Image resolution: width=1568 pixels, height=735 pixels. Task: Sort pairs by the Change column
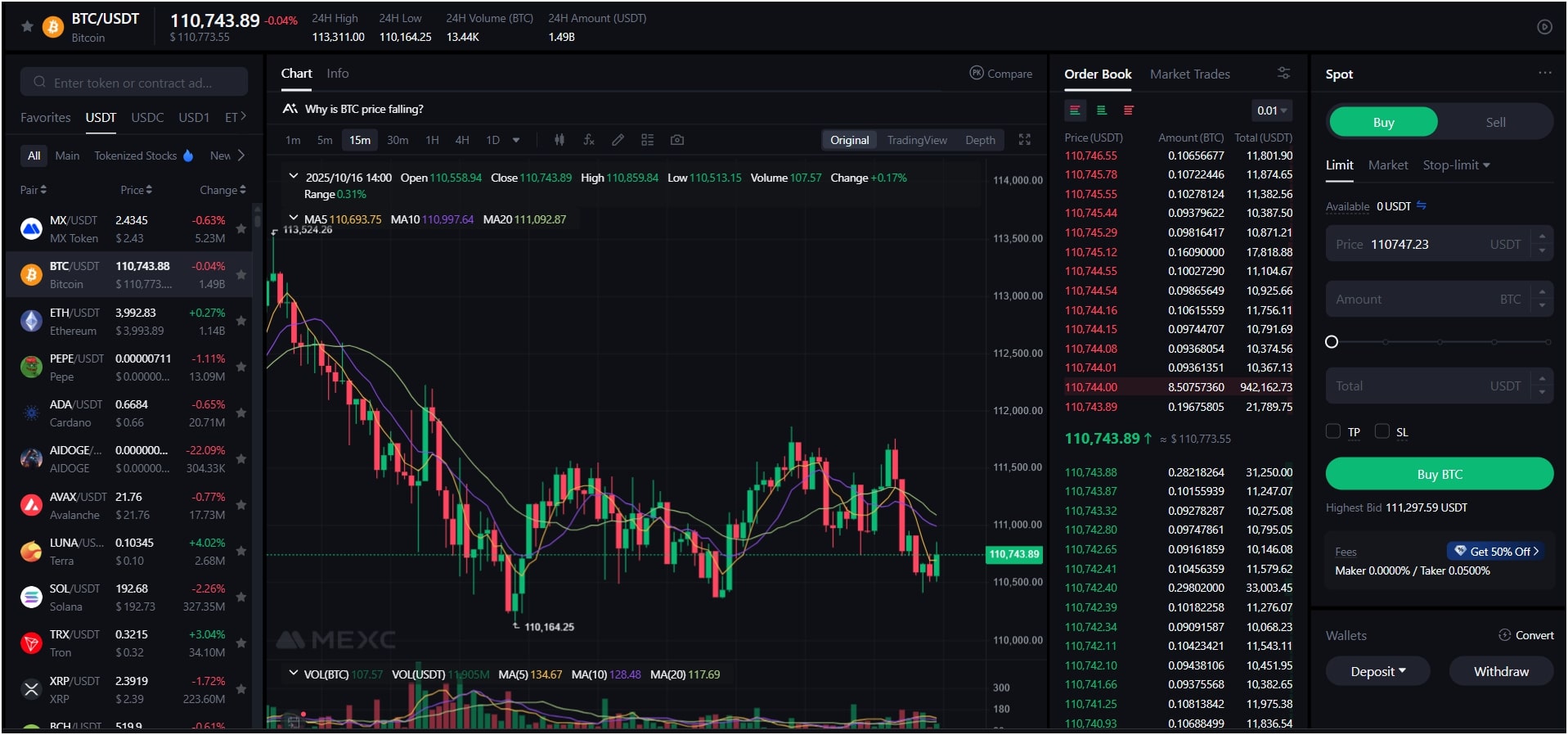coord(222,190)
